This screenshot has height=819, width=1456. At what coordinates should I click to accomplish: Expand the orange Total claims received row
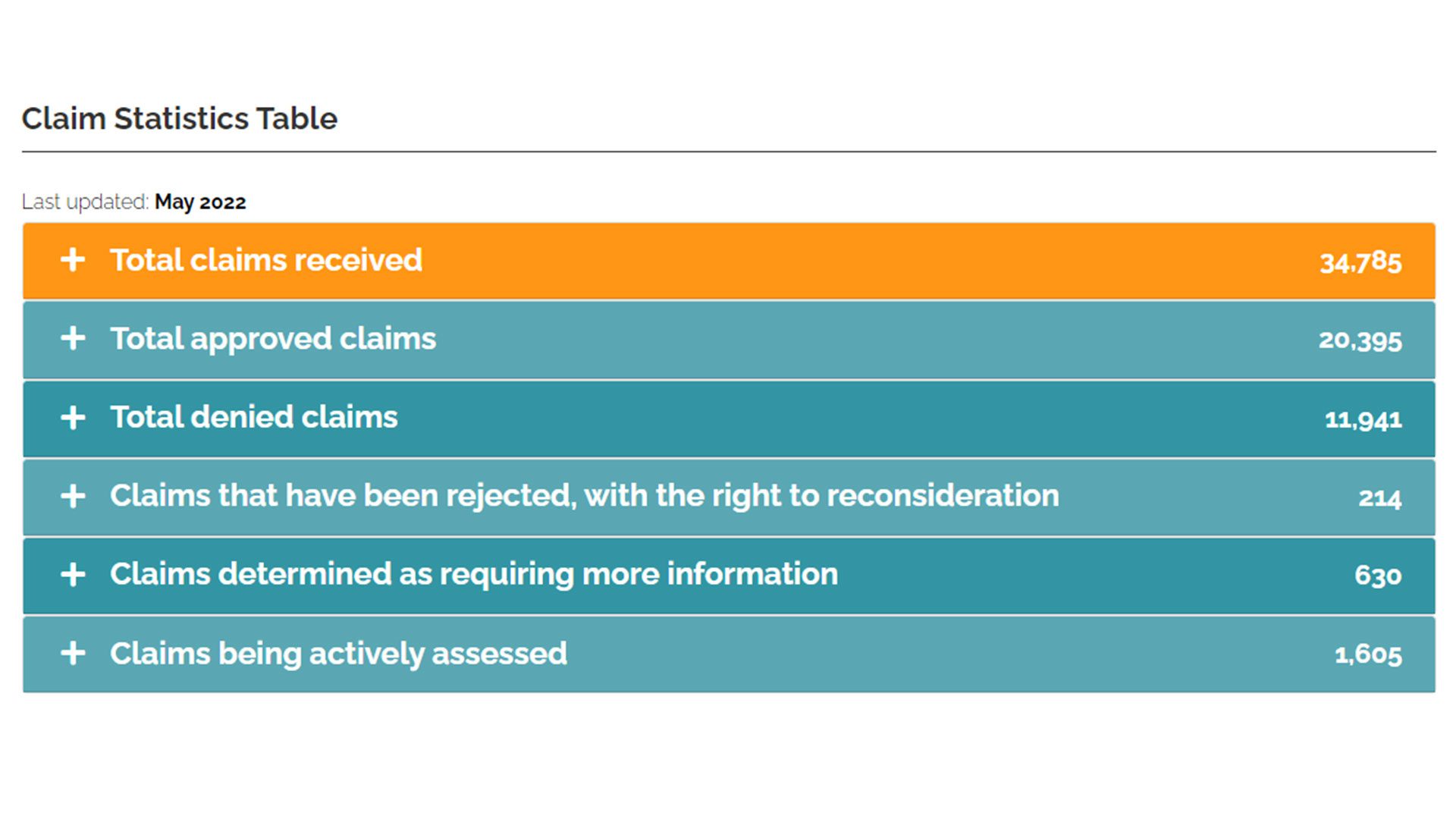tap(729, 261)
